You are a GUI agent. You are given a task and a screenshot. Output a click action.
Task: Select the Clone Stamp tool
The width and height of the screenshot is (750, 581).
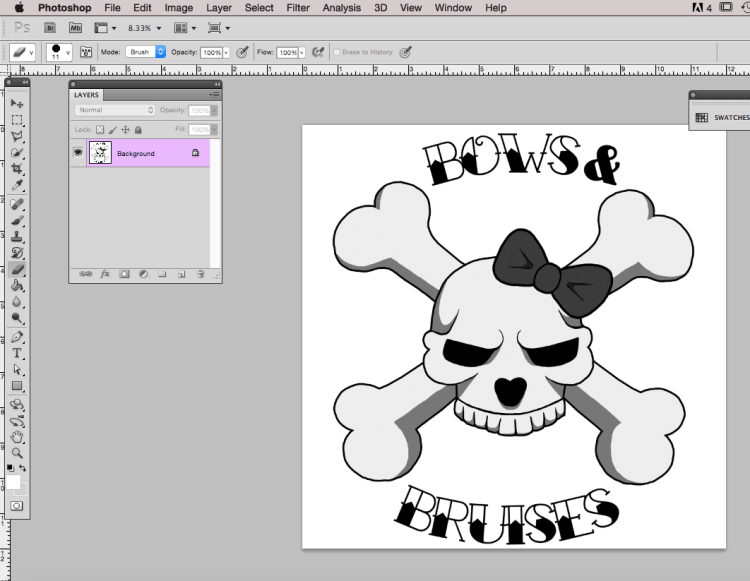17,237
